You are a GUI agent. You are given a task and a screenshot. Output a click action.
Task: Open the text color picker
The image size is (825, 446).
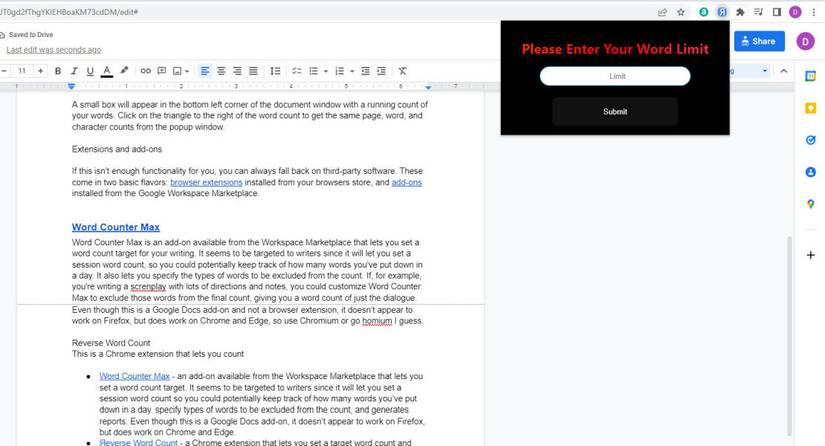107,71
